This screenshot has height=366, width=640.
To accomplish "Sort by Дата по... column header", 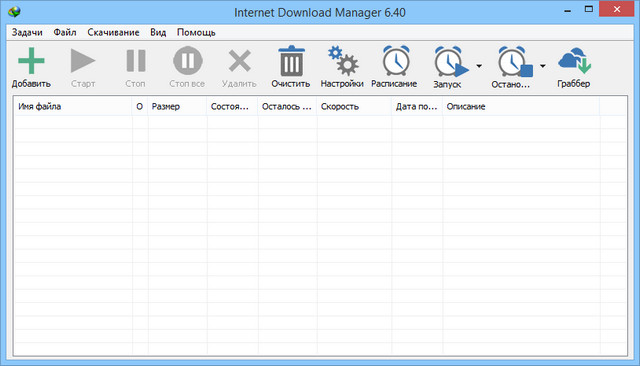I will (x=417, y=106).
